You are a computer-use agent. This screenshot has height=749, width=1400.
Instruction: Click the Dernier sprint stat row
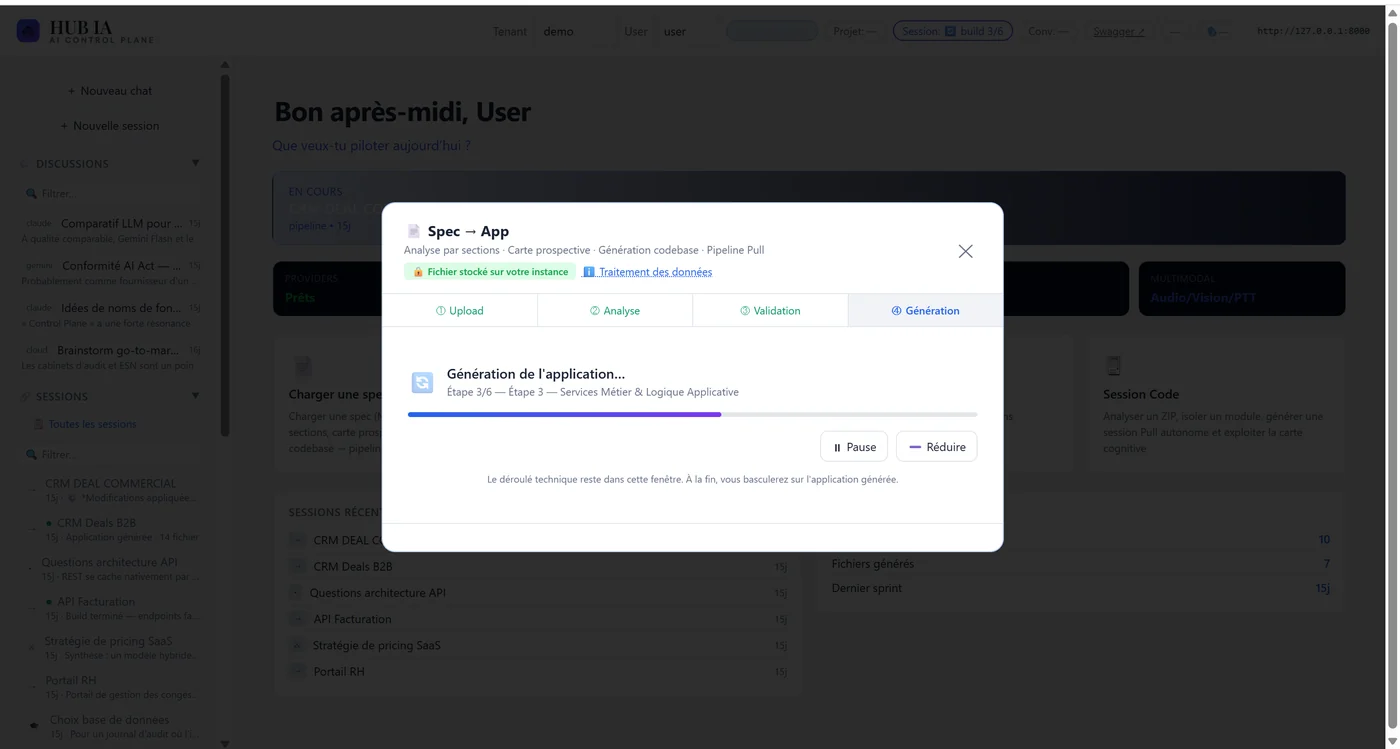tap(1080, 588)
